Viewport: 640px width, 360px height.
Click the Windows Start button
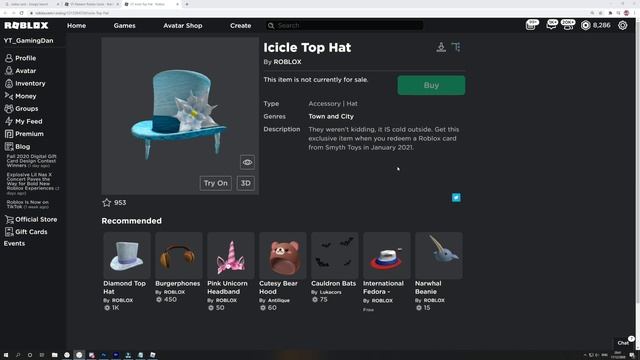pos(6,355)
